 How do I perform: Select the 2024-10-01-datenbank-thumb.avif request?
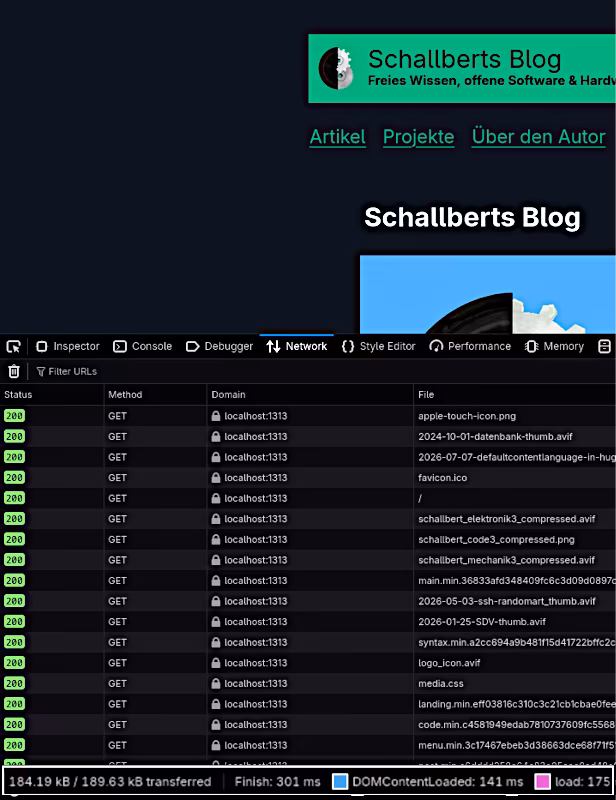pyautogui.click(x=308, y=436)
